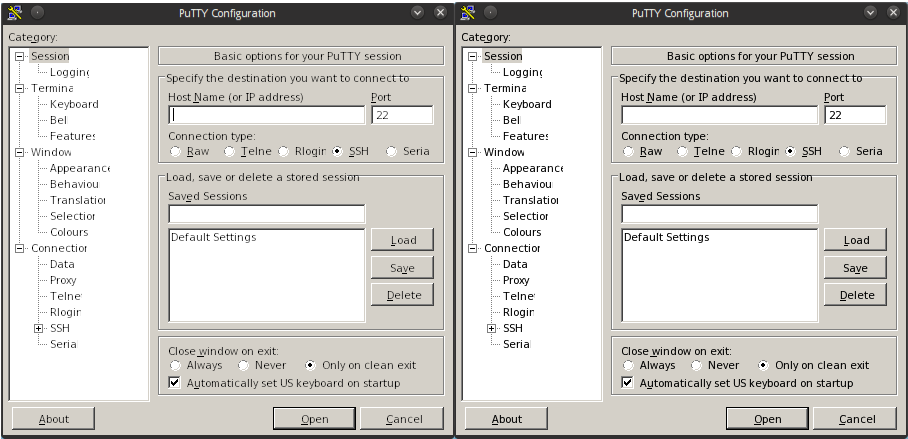Screen dimensions: 908x439
Task: Collapse Window tree node in right window
Action: 473,152
